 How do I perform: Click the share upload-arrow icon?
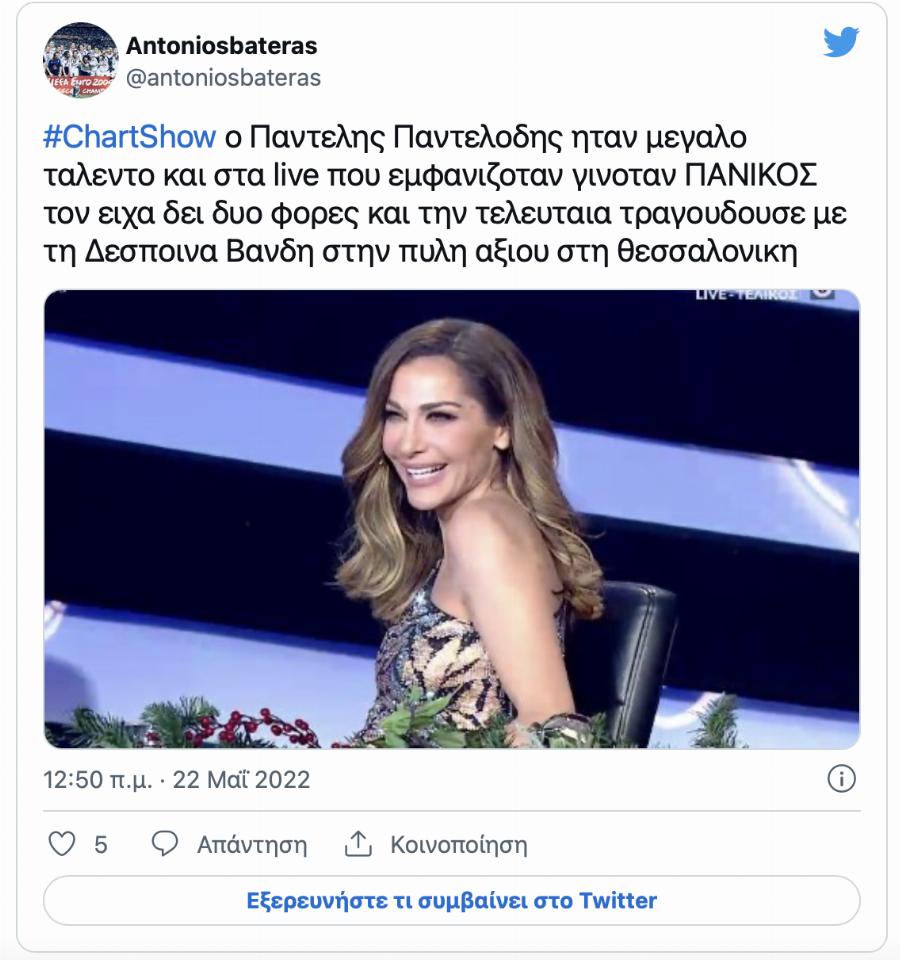pos(357,845)
